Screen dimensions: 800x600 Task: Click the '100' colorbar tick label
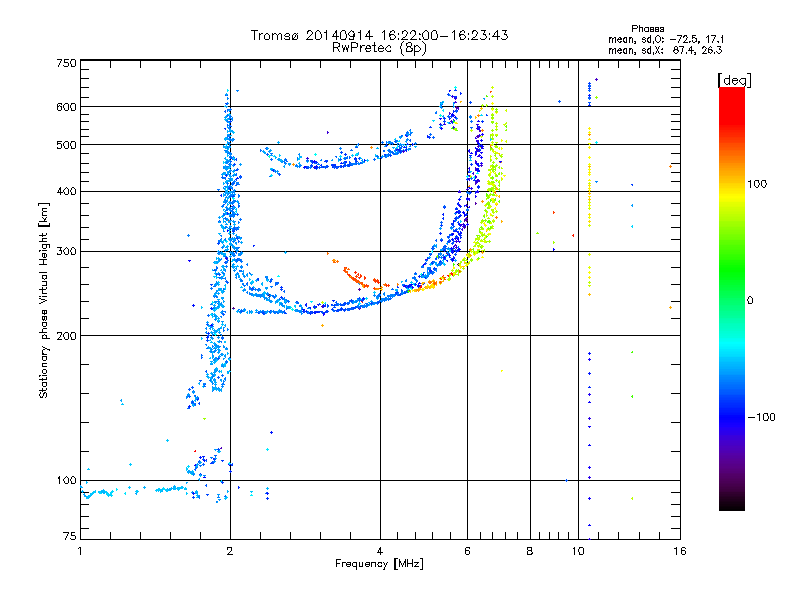pyautogui.click(x=757, y=184)
